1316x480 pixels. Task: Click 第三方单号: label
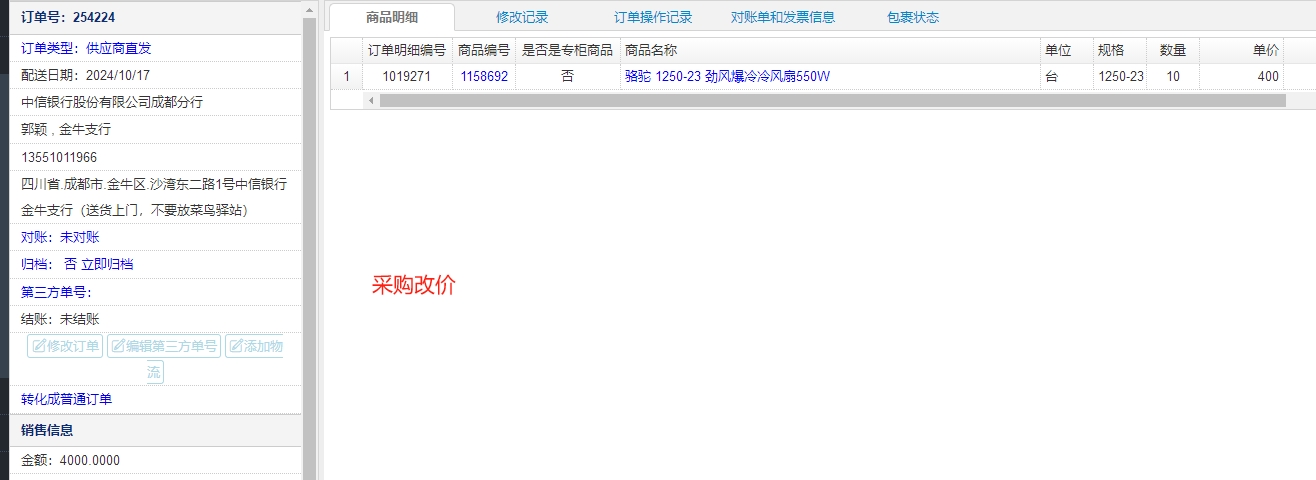click(x=57, y=292)
